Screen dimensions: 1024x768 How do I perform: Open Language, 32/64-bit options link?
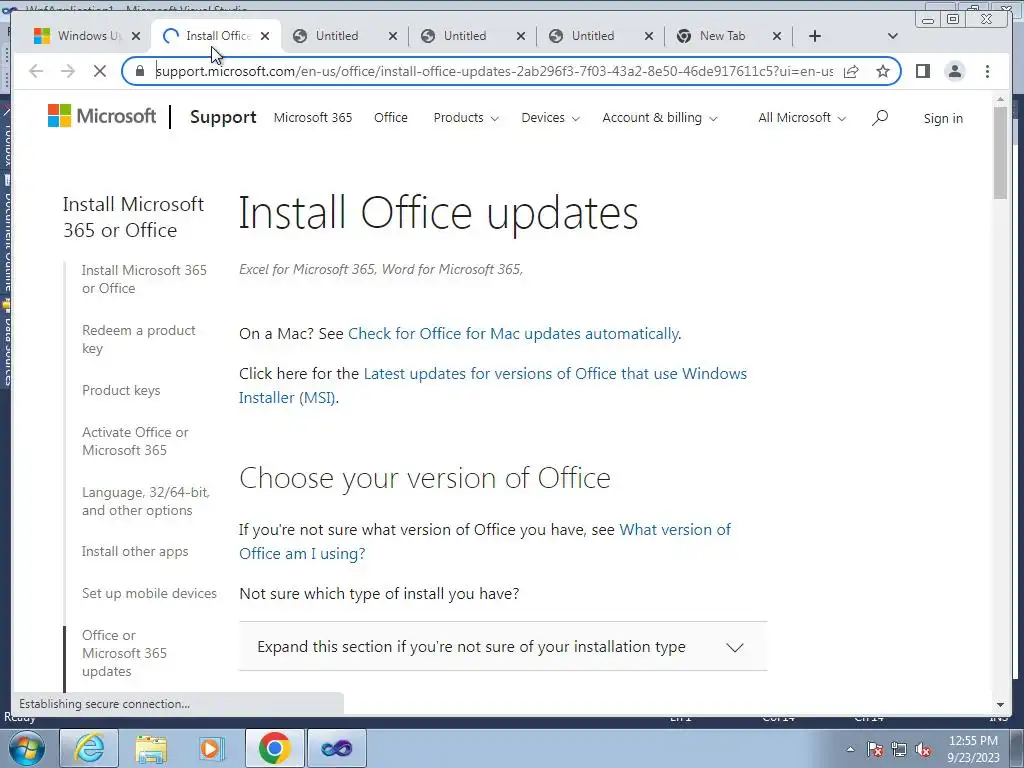[x=146, y=501]
